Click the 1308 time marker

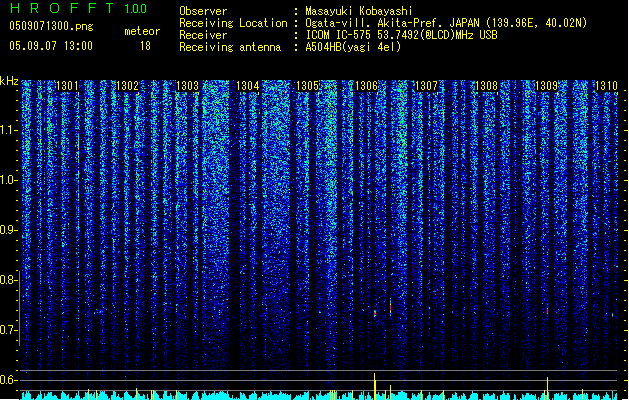(x=486, y=86)
